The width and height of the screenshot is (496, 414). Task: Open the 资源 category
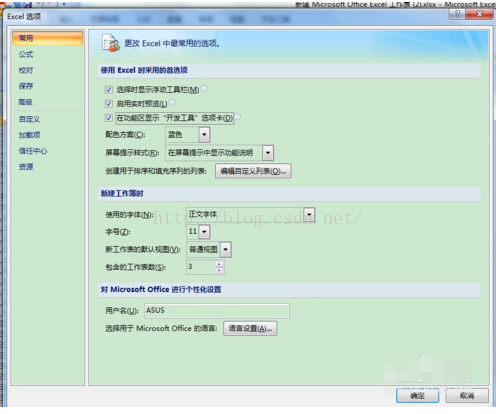point(26,166)
